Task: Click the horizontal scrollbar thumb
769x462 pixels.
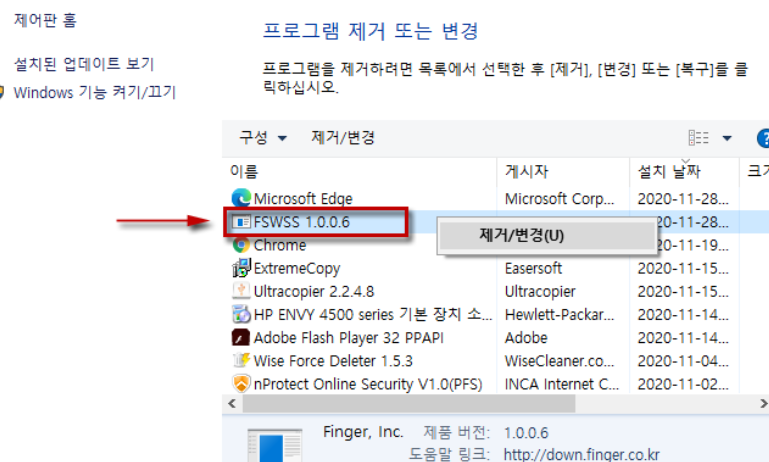Action: [x=409, y=404]
